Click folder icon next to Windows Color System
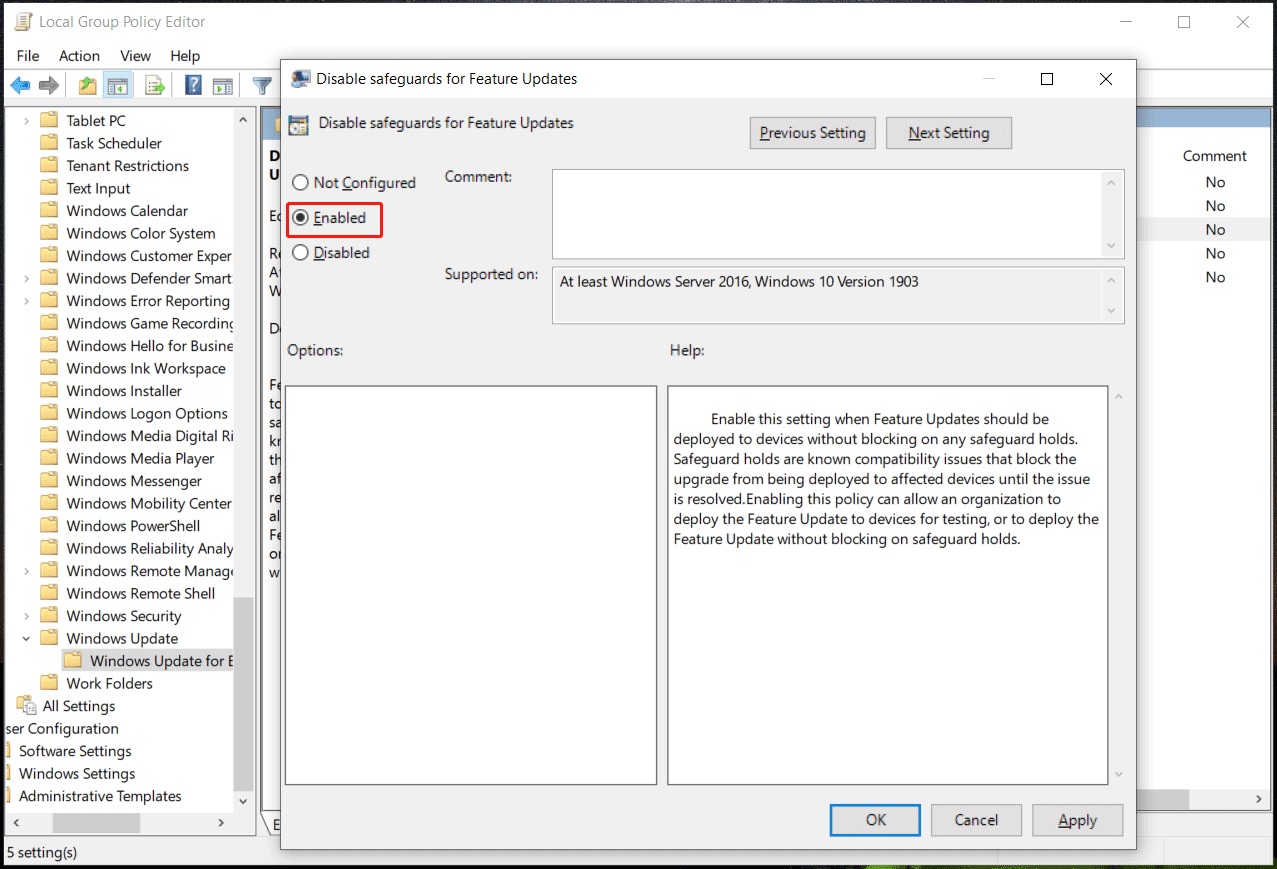 [x=49, y=233]
